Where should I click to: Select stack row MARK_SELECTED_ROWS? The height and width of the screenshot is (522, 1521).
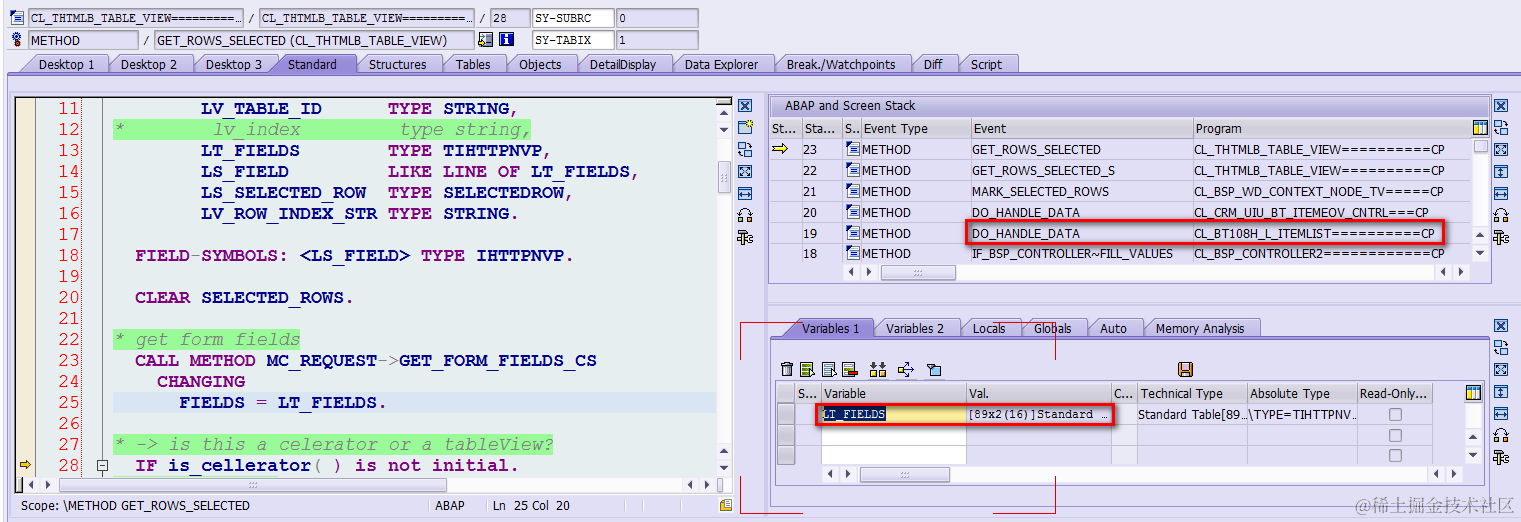1120,192
